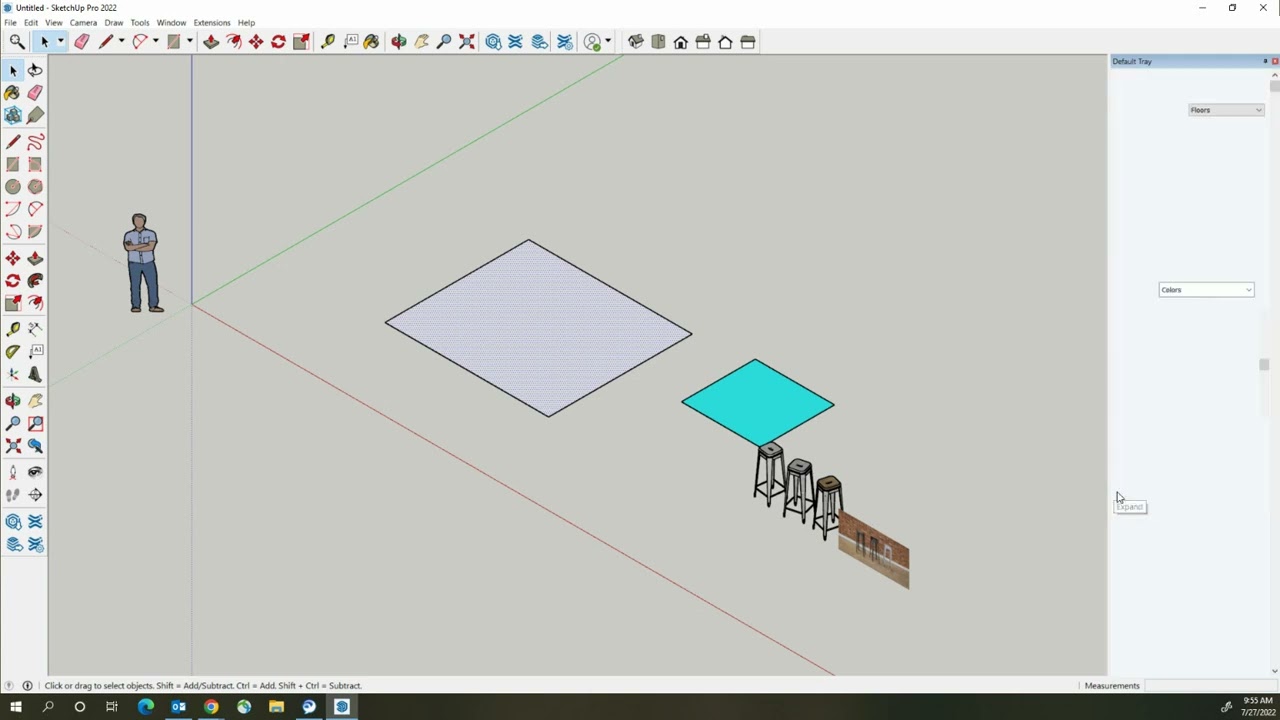Open the File menu

(10, 22)
